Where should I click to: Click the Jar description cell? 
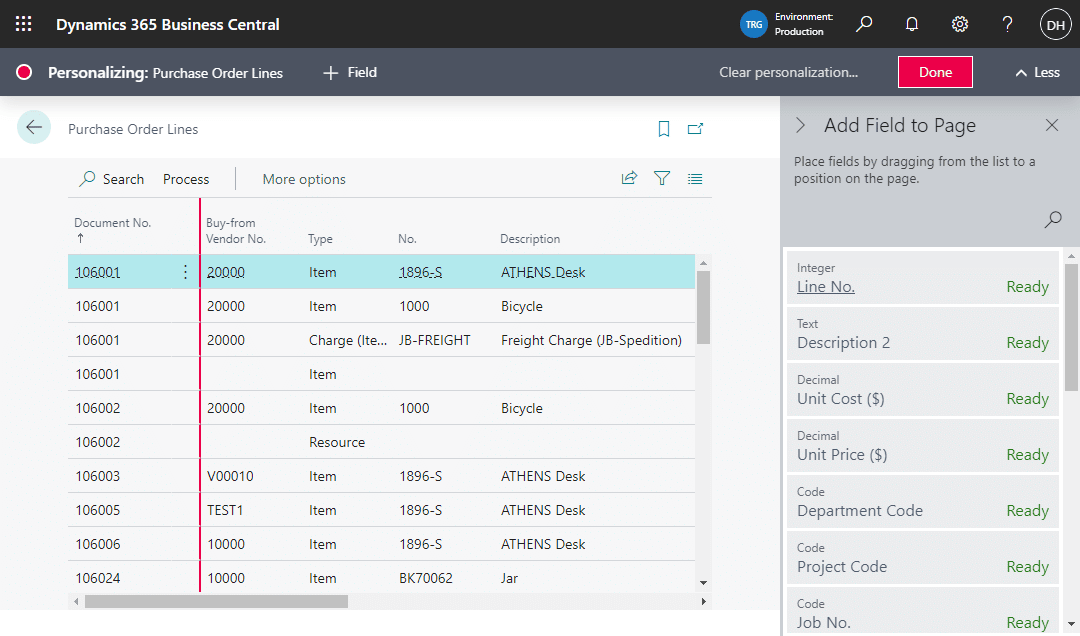[x=509, y=578]
